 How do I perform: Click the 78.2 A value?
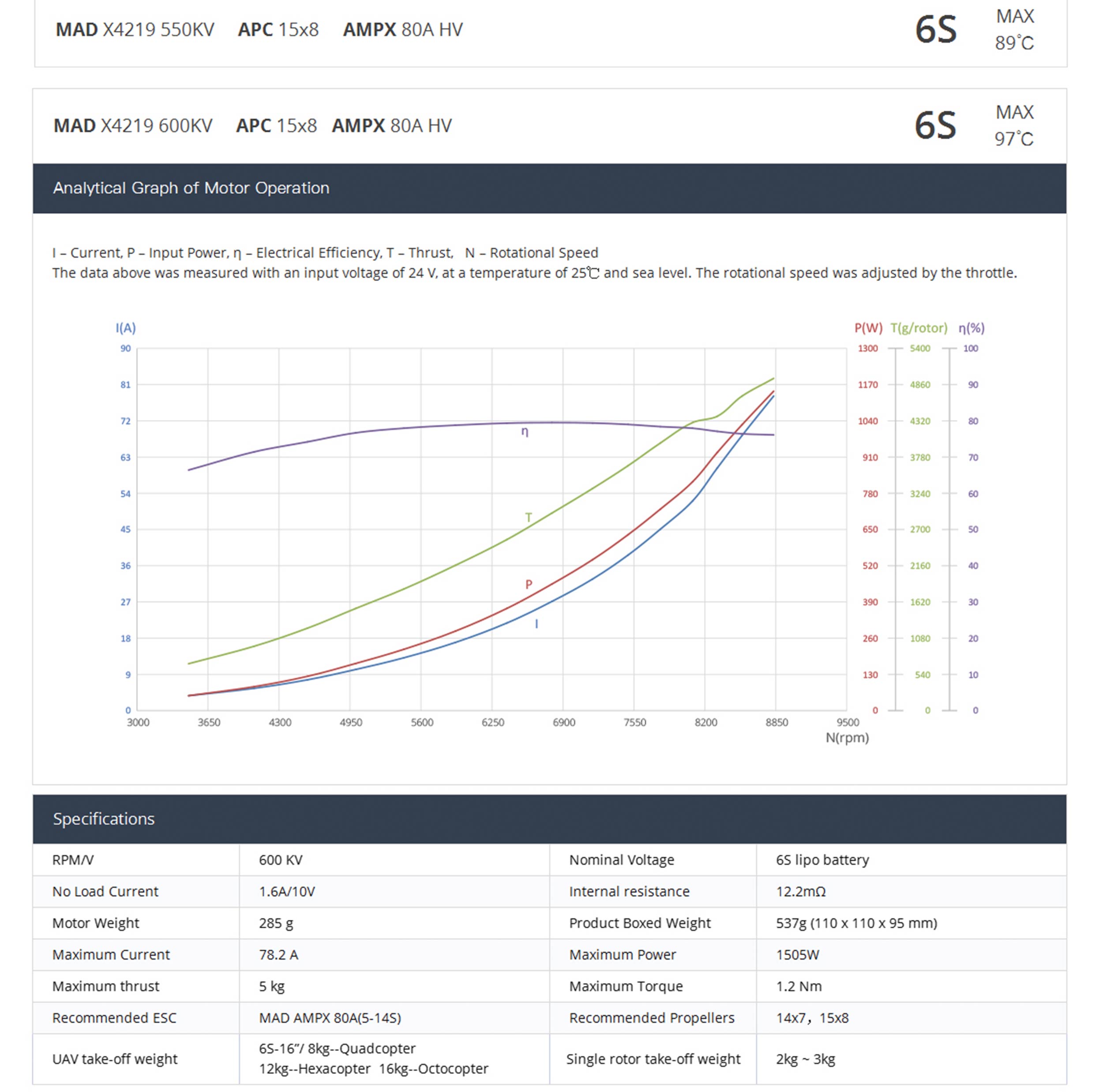[278, 954]
